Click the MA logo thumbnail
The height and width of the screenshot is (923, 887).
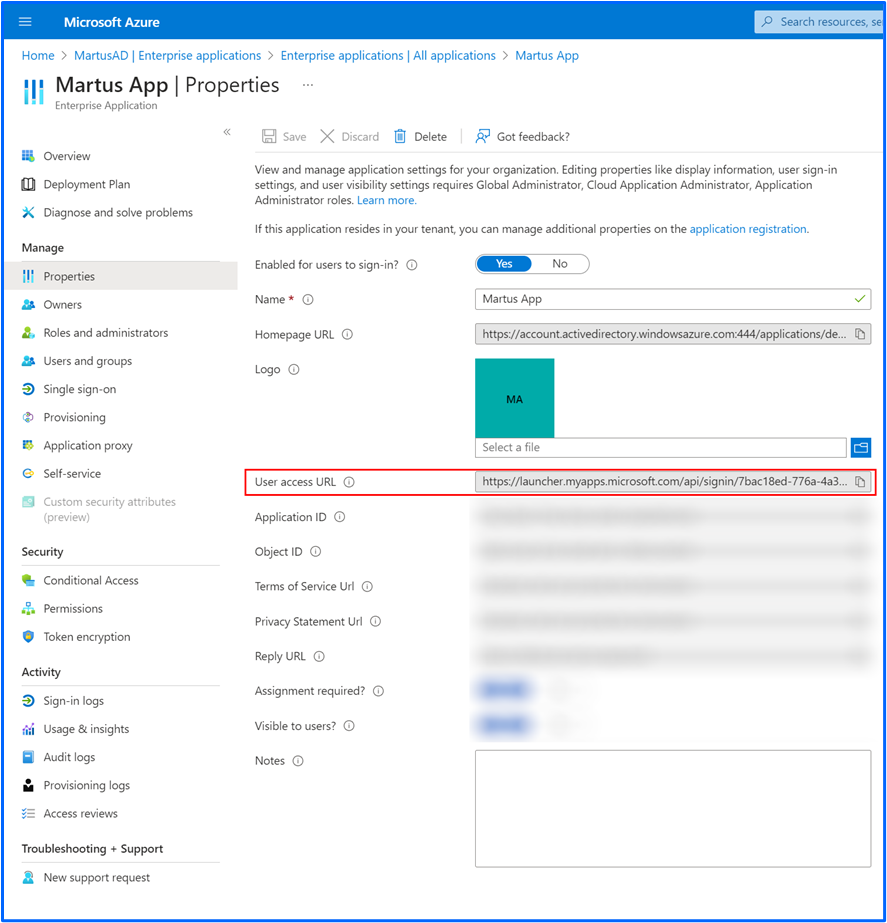(x=514, y=398)
